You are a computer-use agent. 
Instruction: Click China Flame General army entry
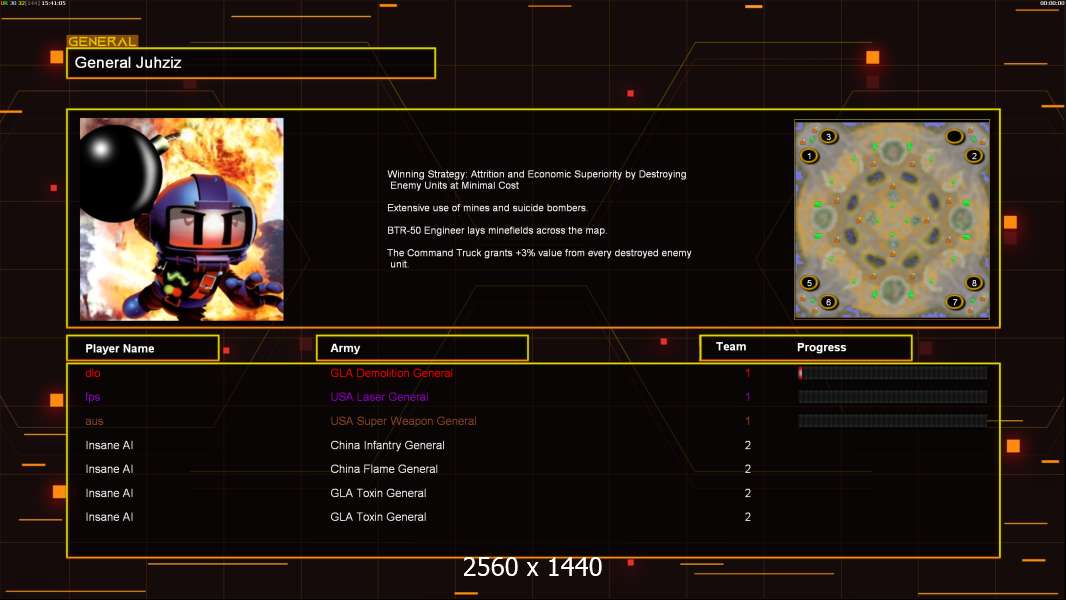point(383,469)
